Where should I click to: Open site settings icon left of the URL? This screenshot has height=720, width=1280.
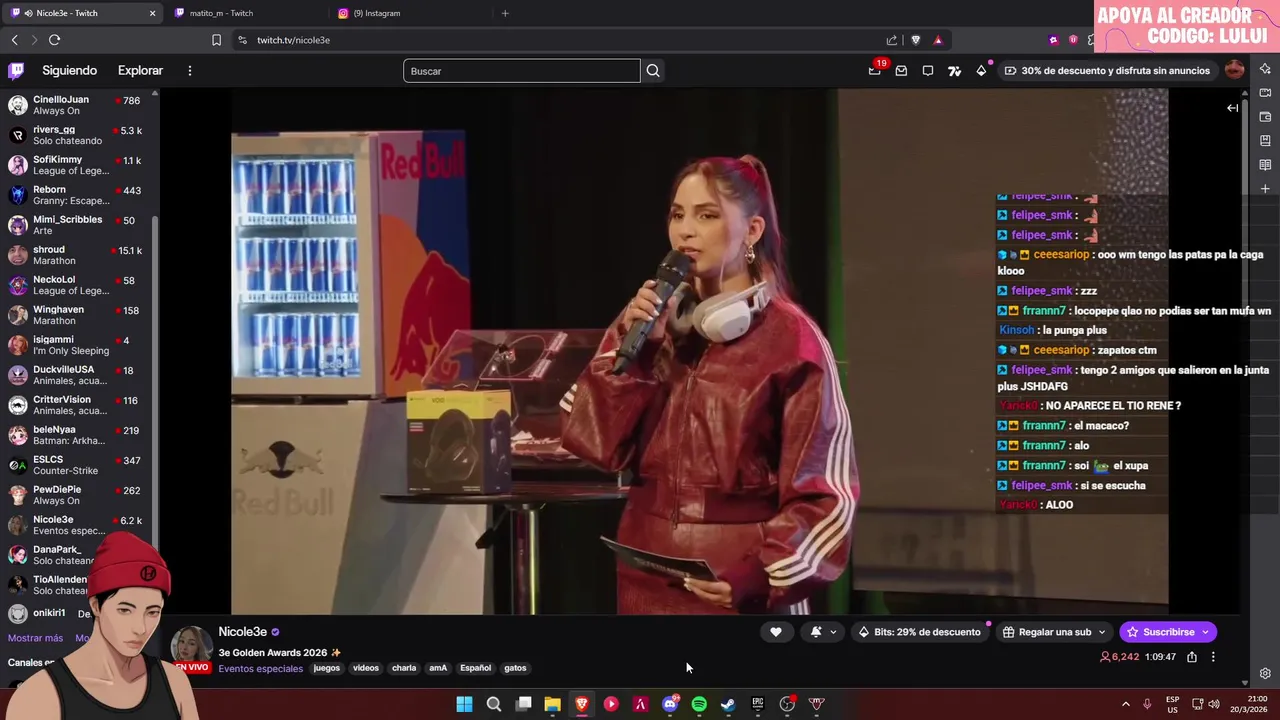(242, 40)
